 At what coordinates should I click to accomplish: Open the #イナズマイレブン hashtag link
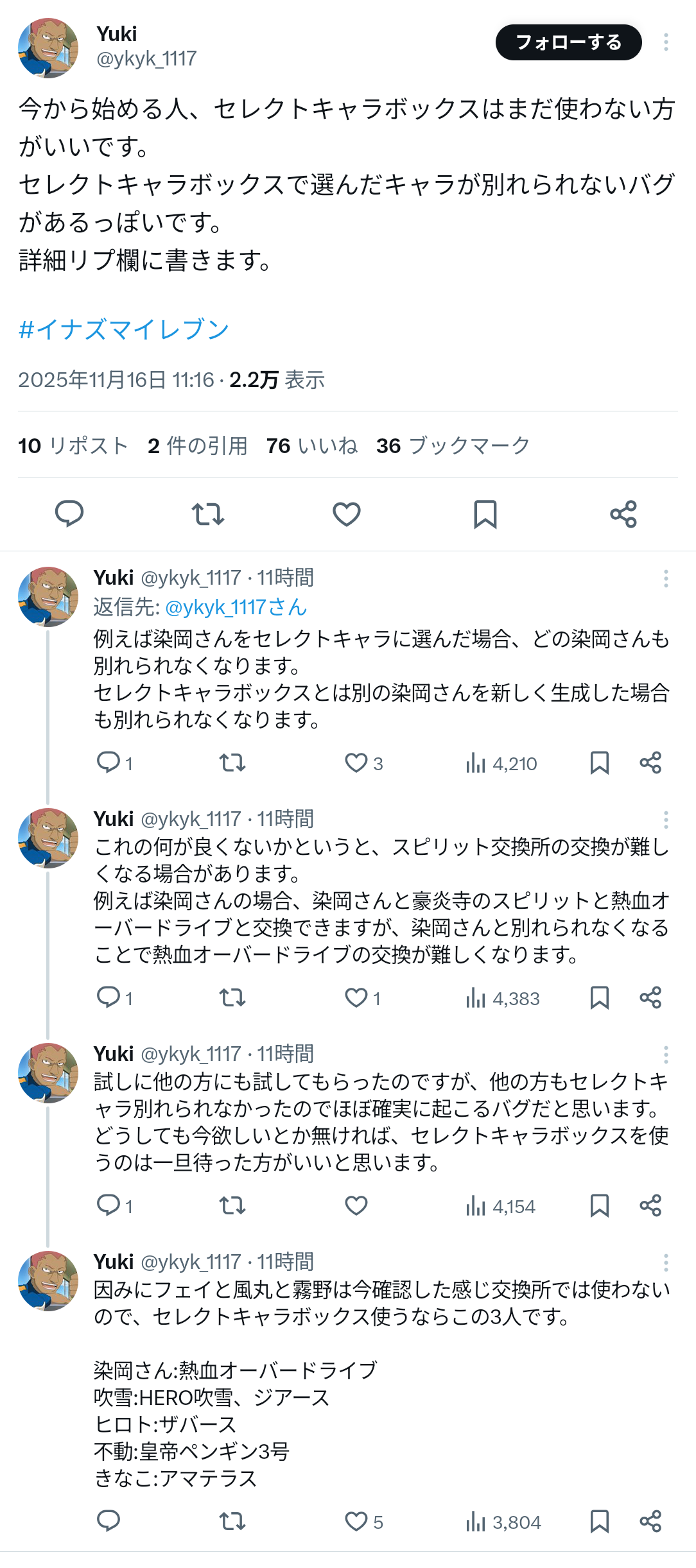click(124, 330)
